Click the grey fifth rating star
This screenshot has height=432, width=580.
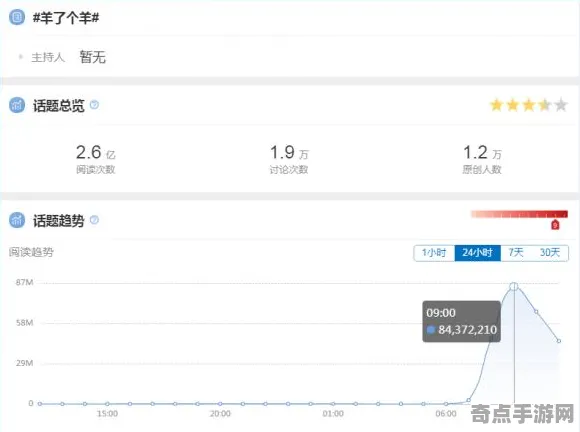pos(561,105)
